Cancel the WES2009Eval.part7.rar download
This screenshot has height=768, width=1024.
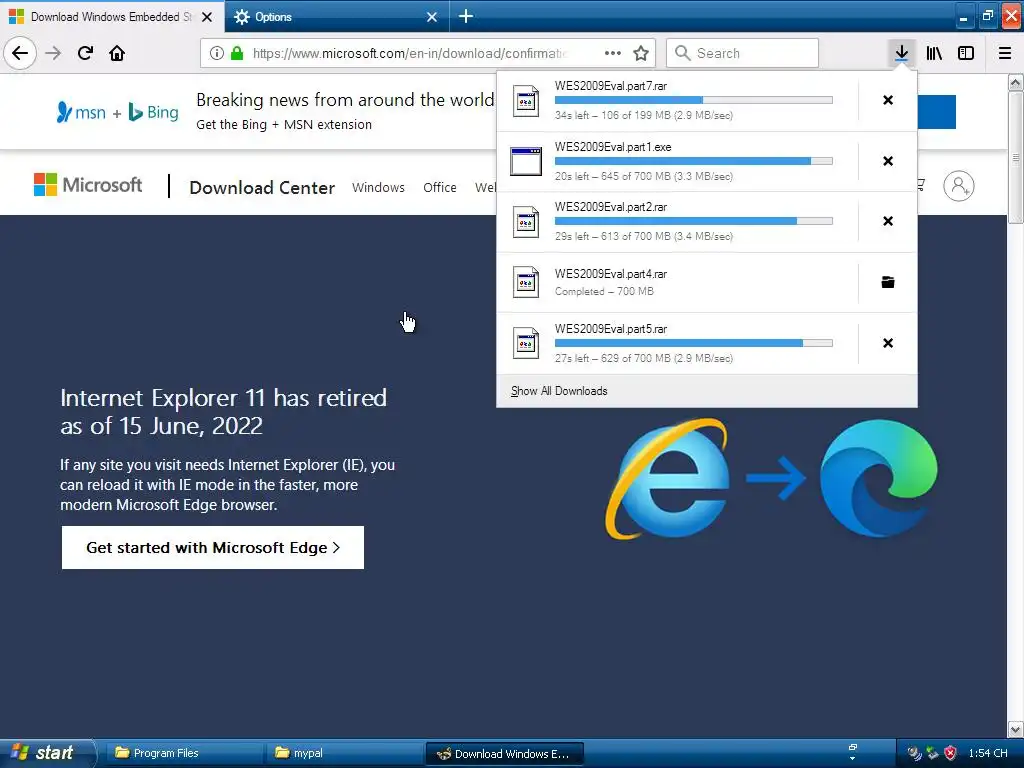pyautogui.click(x=888, y=100)
